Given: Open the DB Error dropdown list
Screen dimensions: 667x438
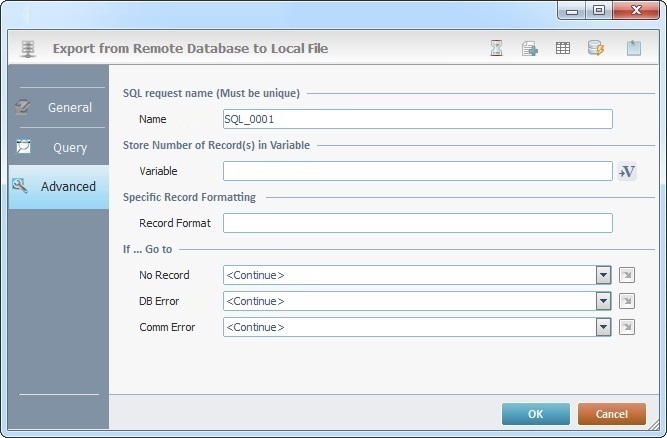Looking at the screenshot, I should [x=603, y=301].
